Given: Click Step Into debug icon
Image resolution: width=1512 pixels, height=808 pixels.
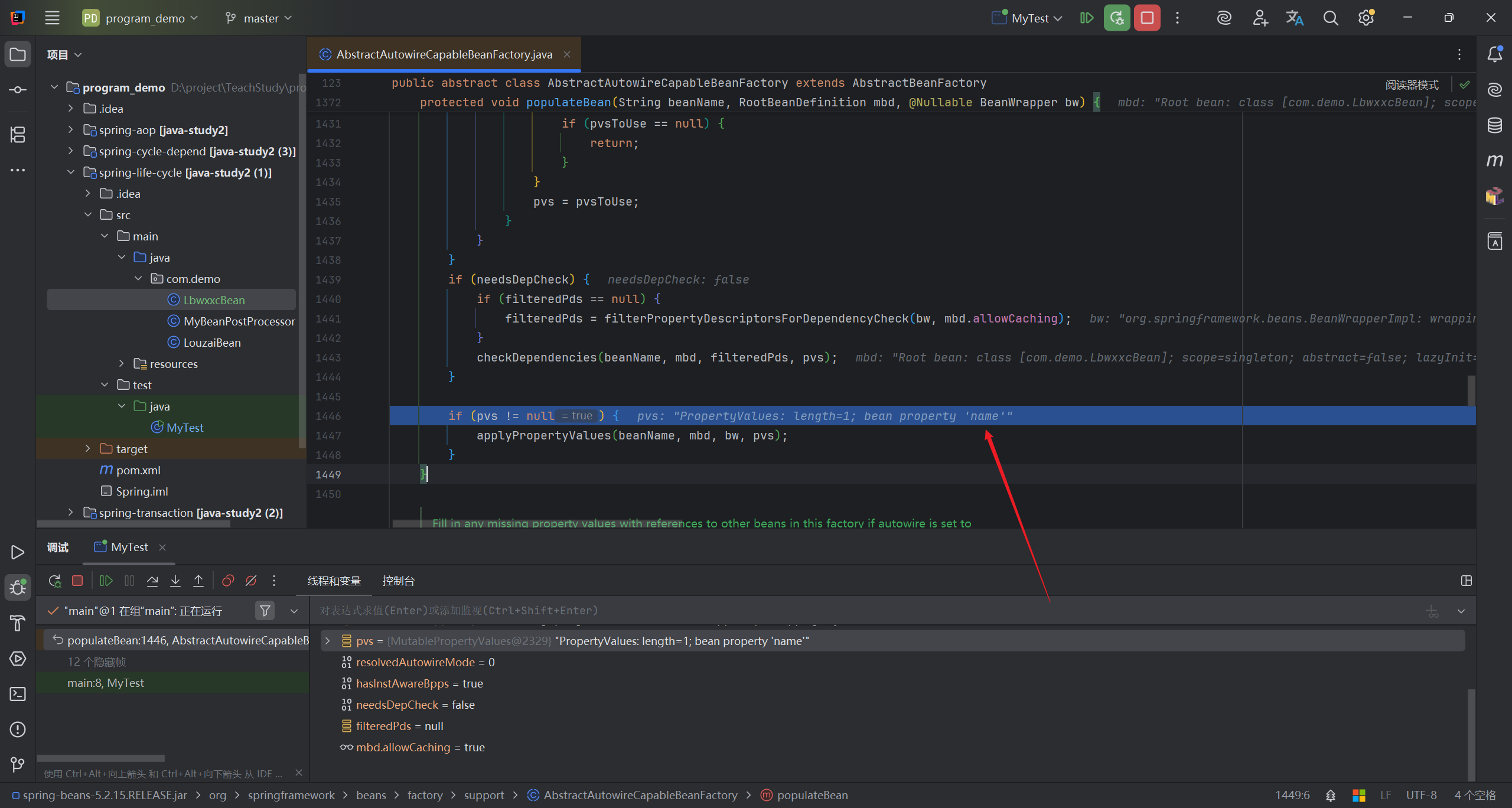Looking at the screenshot, I should click(x=175, y=581).
